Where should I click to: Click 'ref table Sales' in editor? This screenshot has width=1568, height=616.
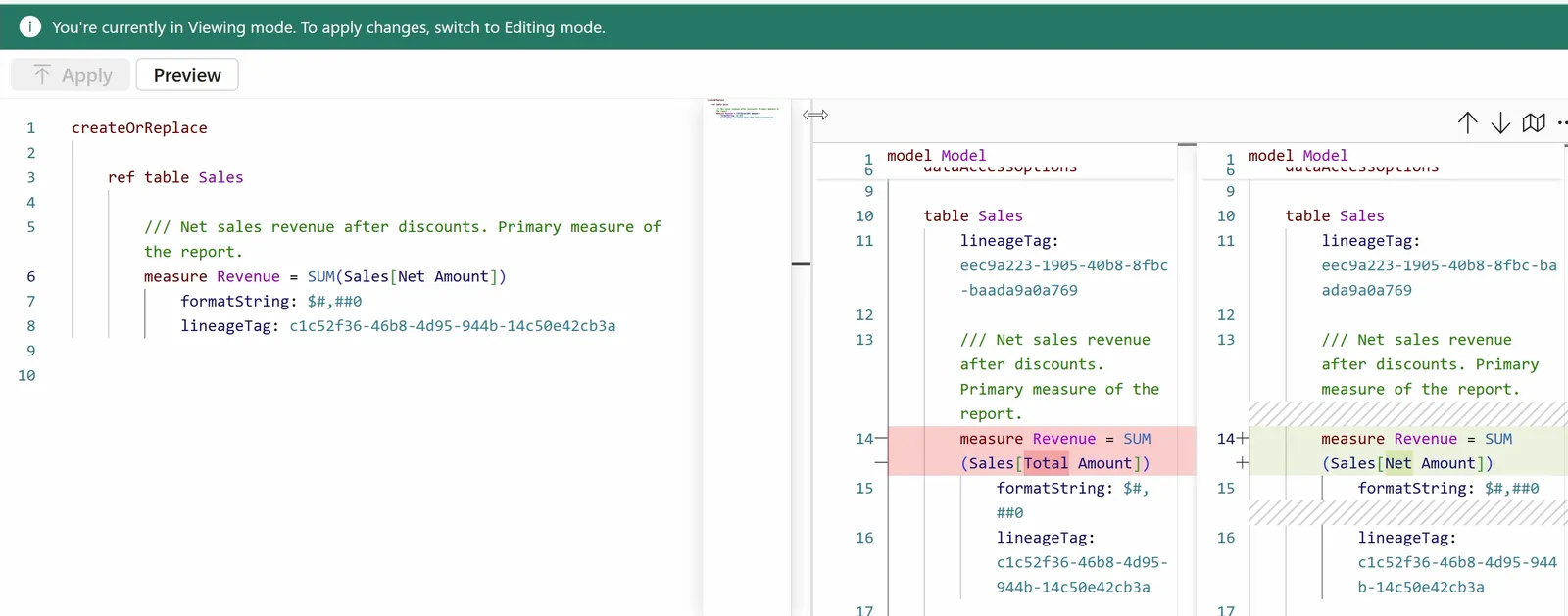pos(175,177)
